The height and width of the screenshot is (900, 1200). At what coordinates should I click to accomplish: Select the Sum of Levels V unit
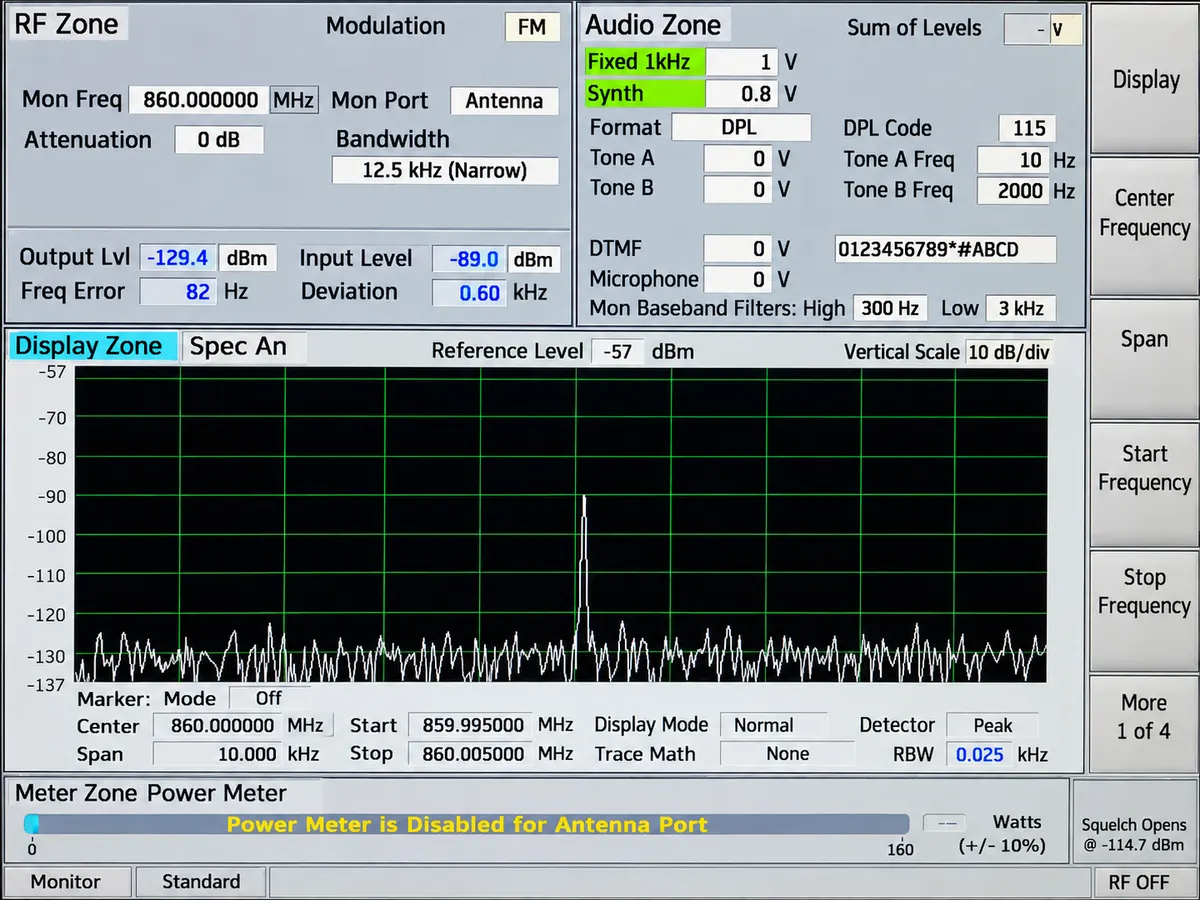[x=1065, y=30]
